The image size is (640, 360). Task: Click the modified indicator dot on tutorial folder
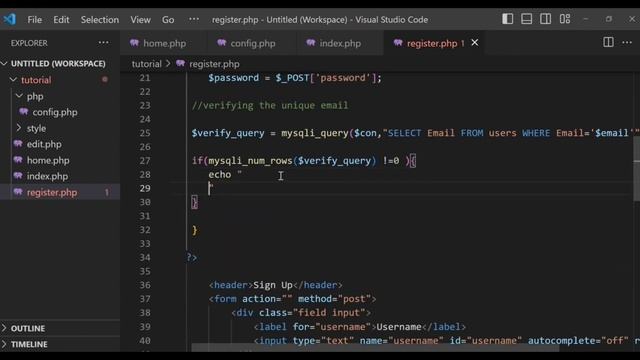105,80
